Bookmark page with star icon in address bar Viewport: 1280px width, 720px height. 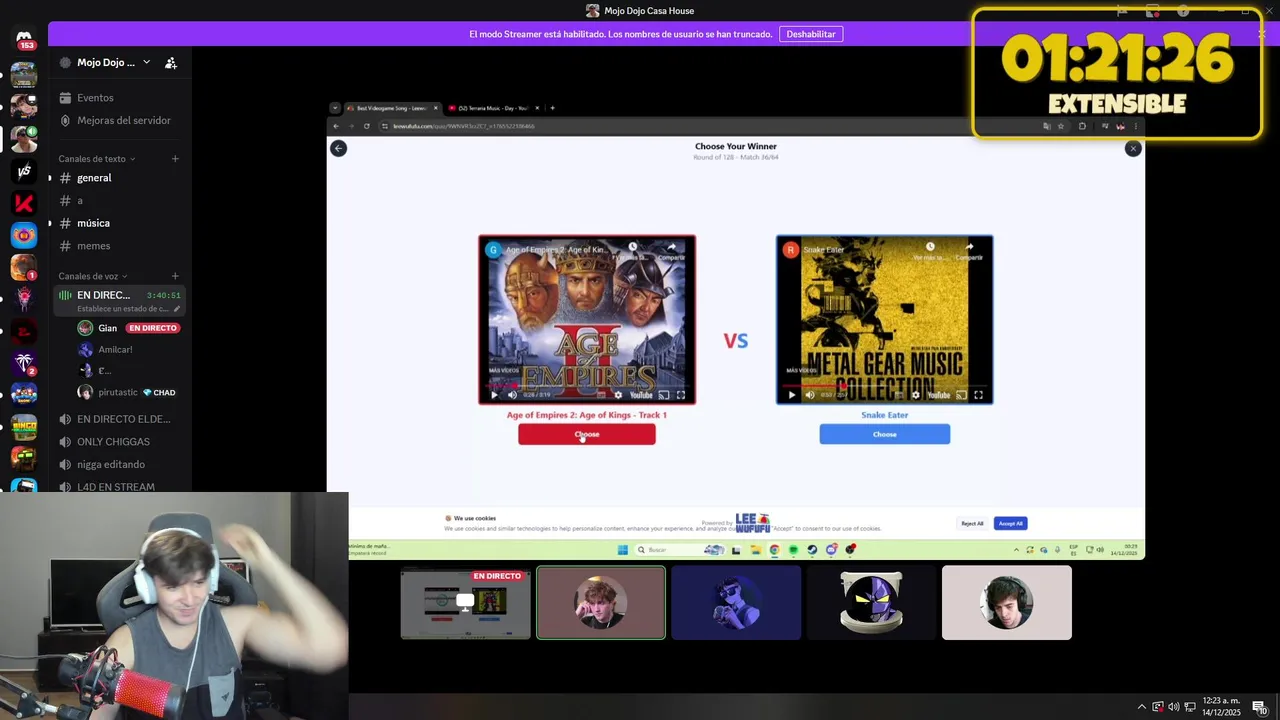click(x=1061, y=126)
